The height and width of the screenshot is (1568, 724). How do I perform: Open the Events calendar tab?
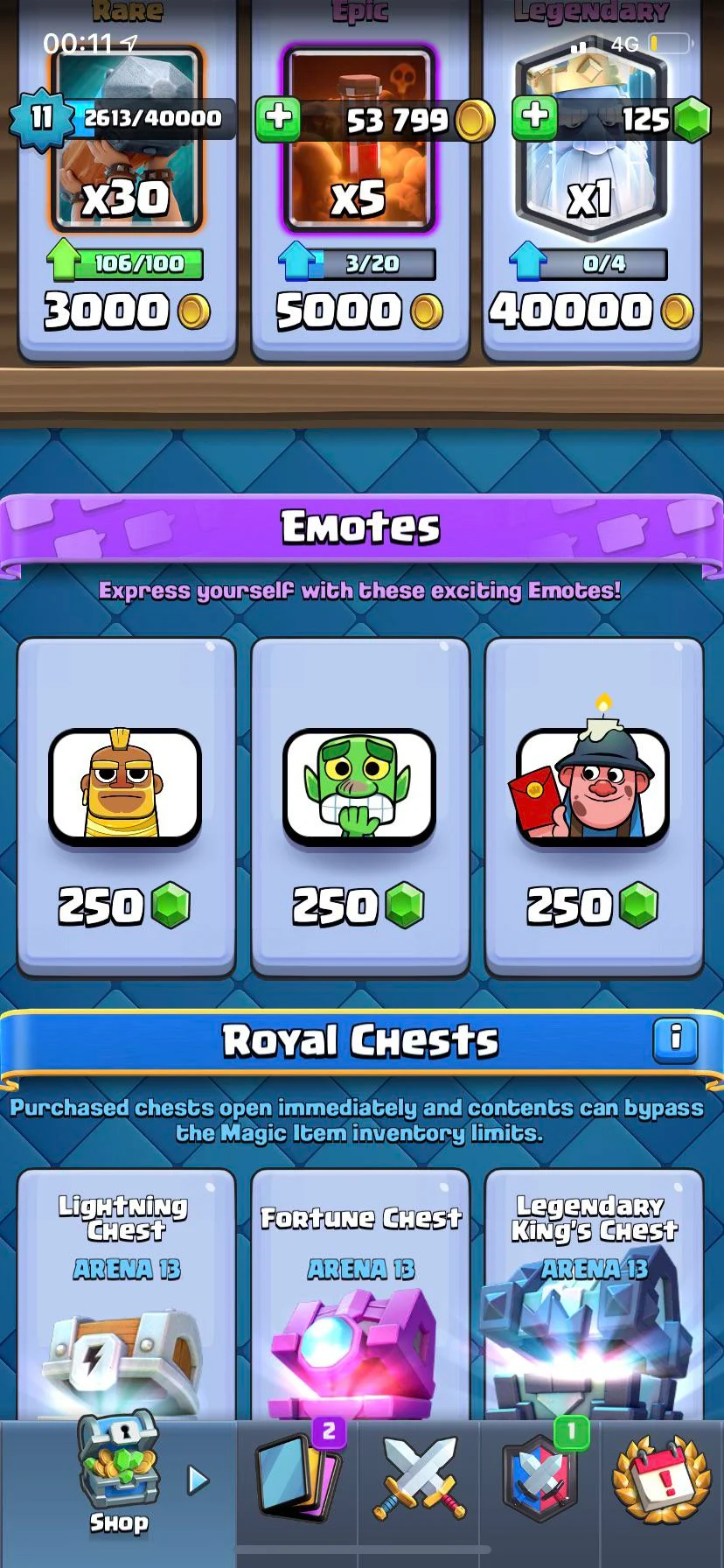point(662,1478)
